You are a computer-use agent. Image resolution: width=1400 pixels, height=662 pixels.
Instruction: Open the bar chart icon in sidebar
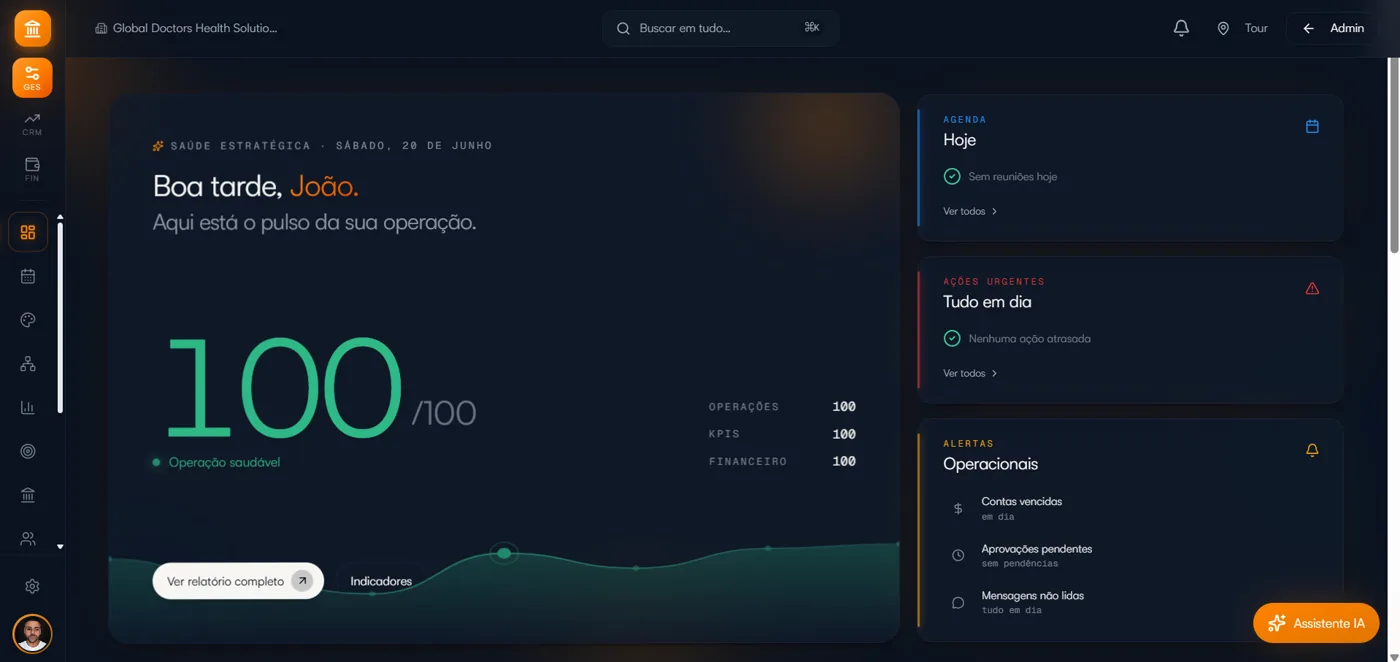tap(28, 408)
